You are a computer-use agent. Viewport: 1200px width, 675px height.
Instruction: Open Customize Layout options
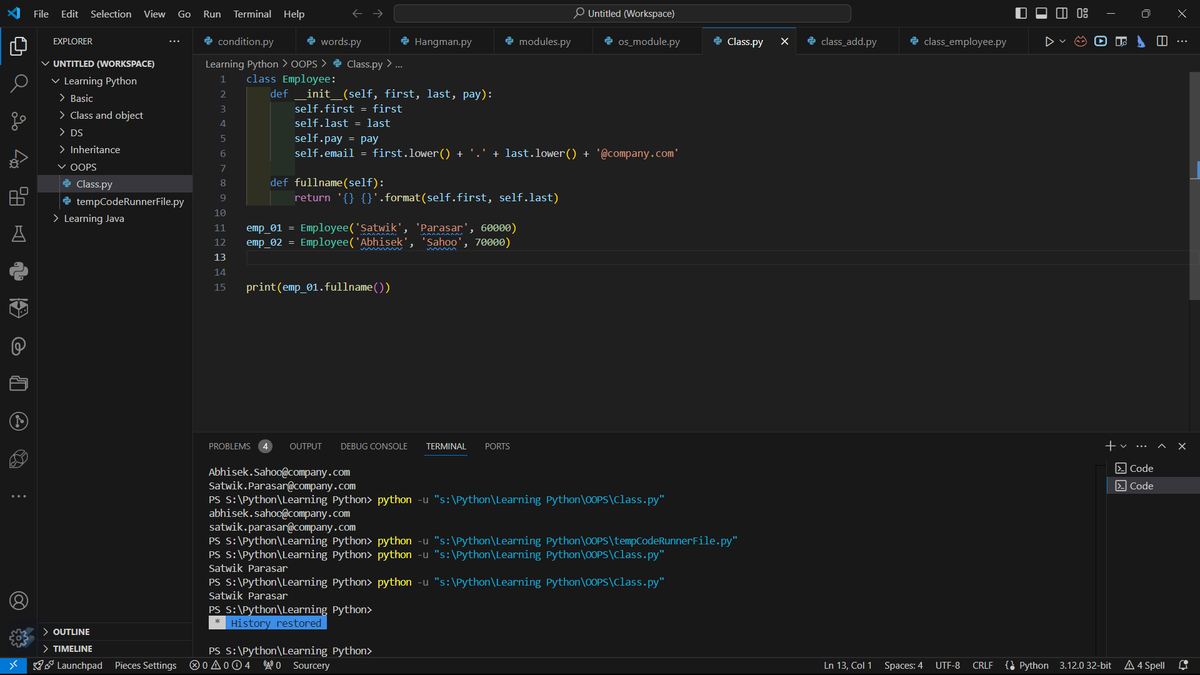coord(1082,13)
